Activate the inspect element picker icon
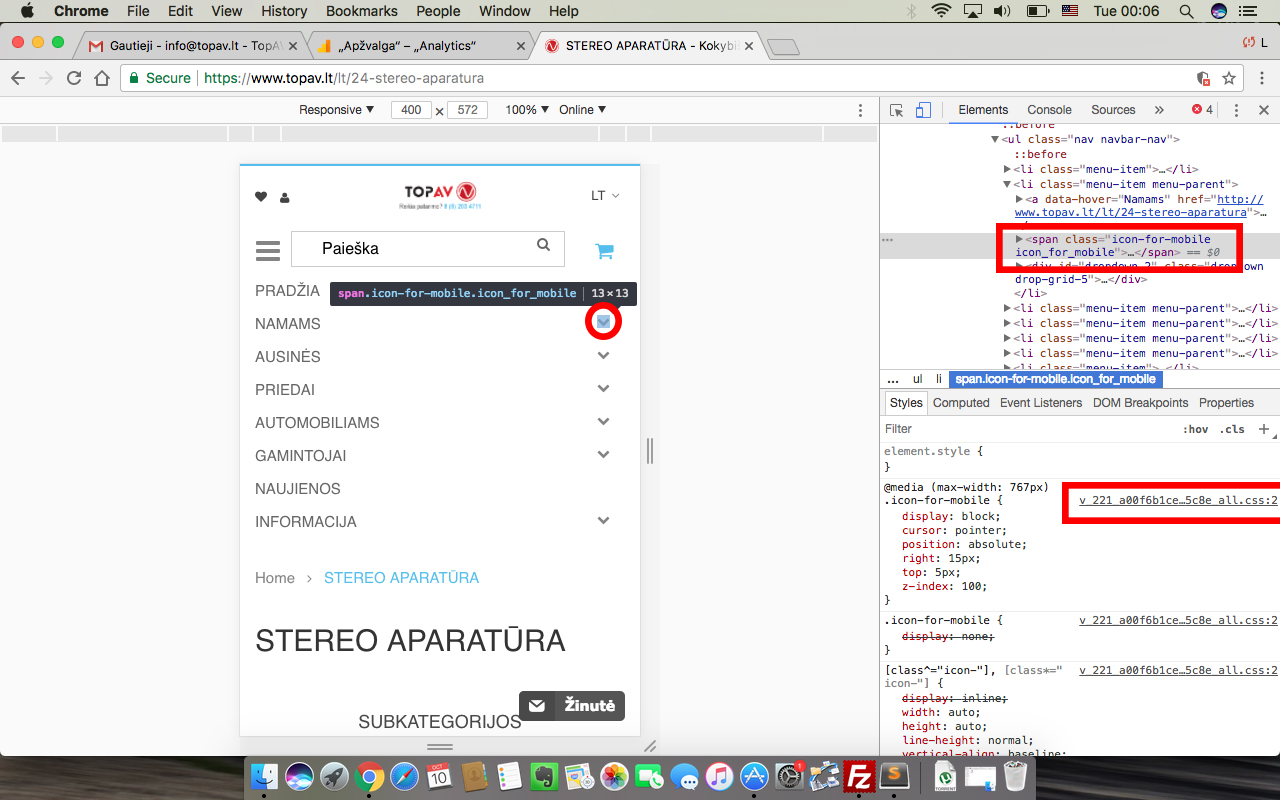 (x=897, y=110)
